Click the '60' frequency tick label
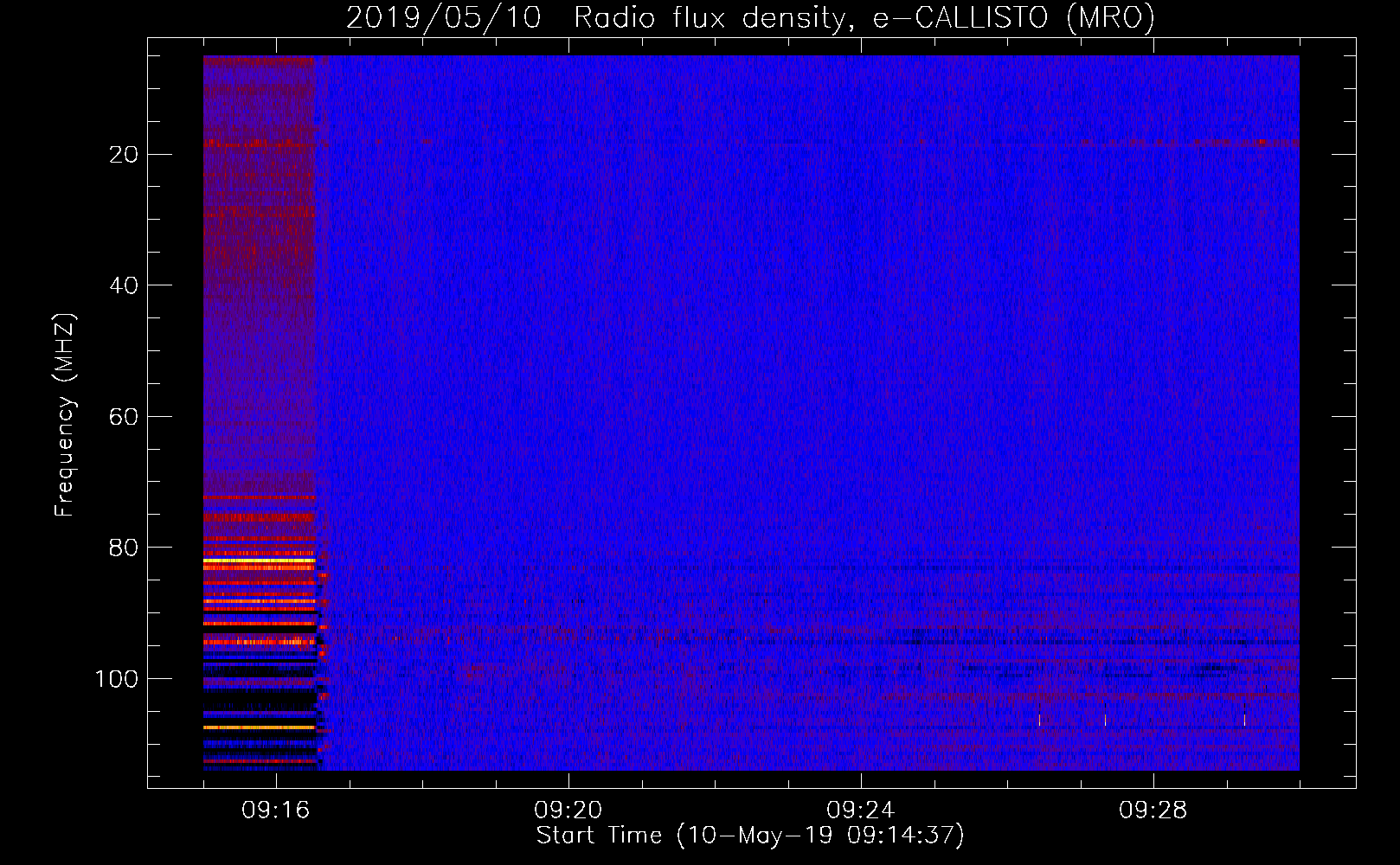This screenshot has width=1400, height=865. coord(125,417)
